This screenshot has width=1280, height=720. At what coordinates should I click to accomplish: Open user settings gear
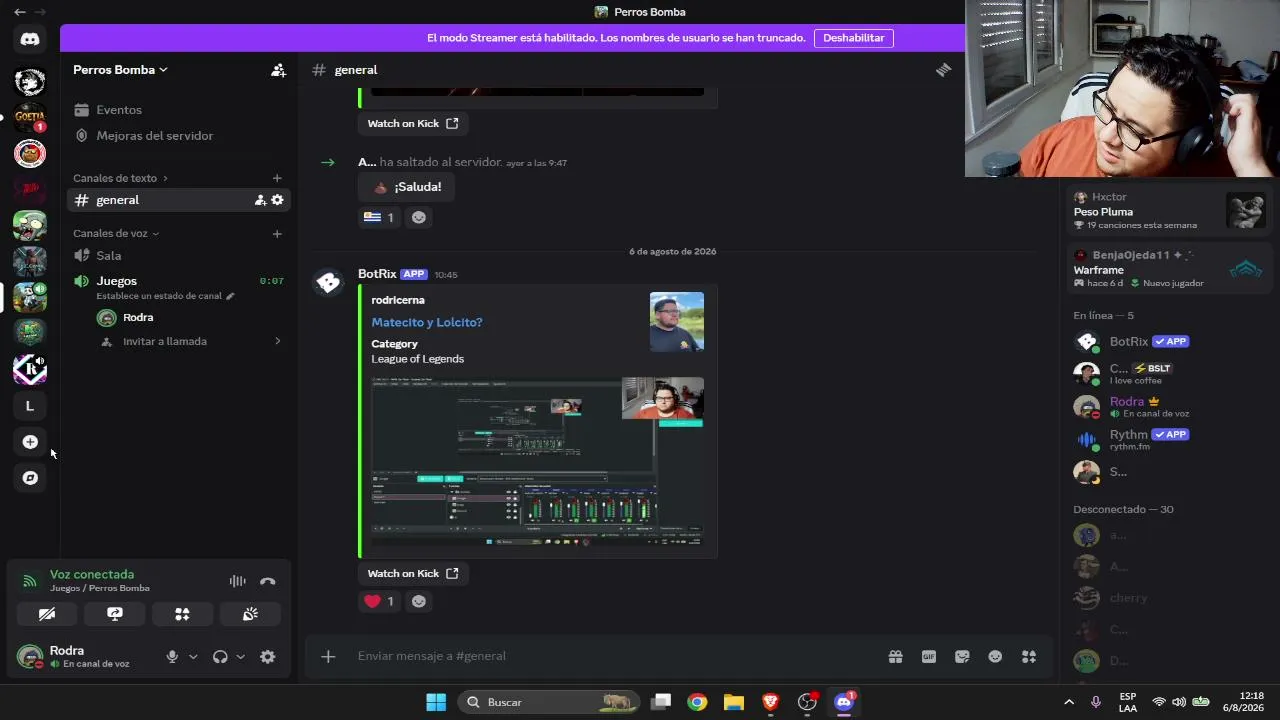(267, 657)
